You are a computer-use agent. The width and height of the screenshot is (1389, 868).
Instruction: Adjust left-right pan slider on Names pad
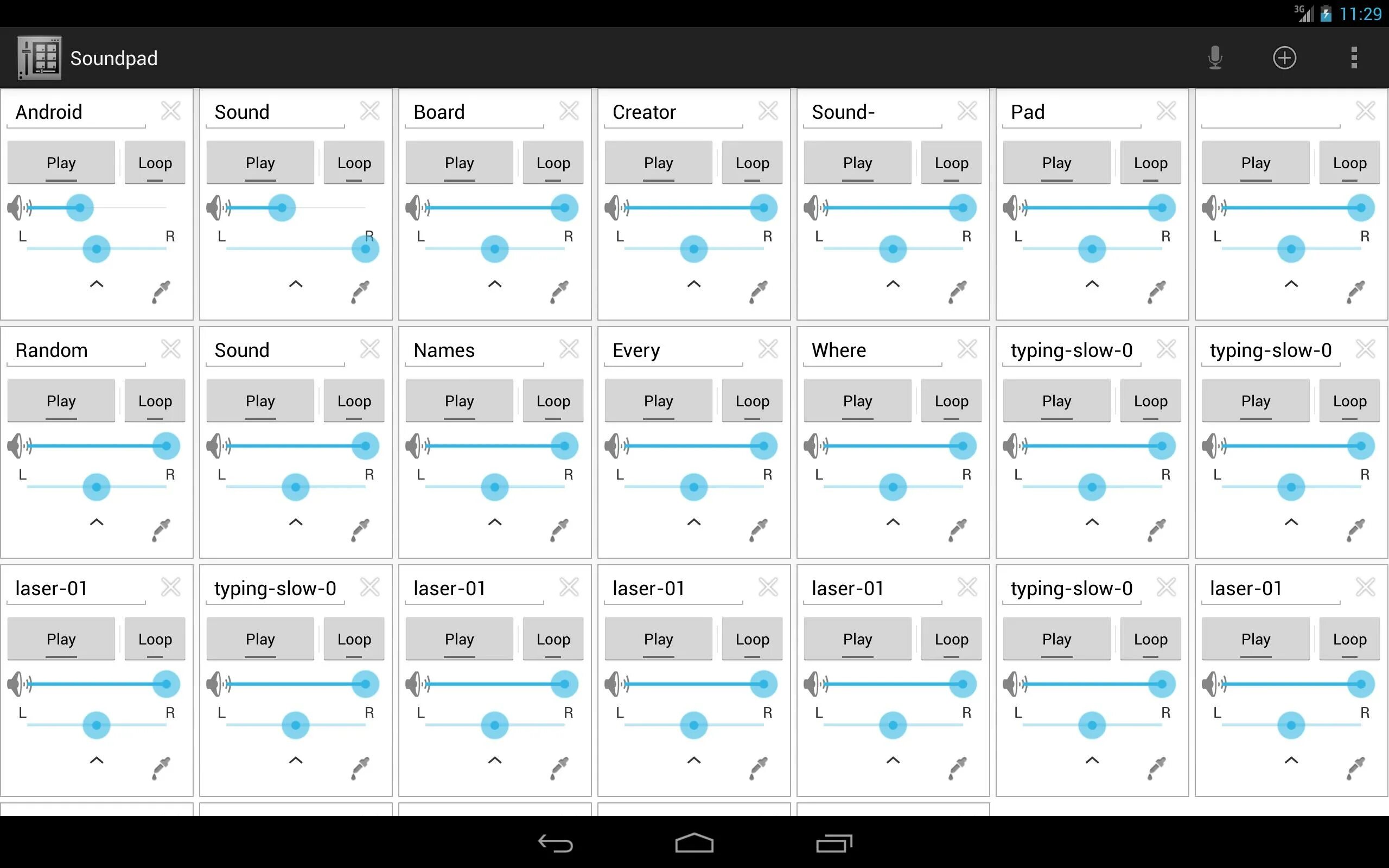tap(495, 487)
